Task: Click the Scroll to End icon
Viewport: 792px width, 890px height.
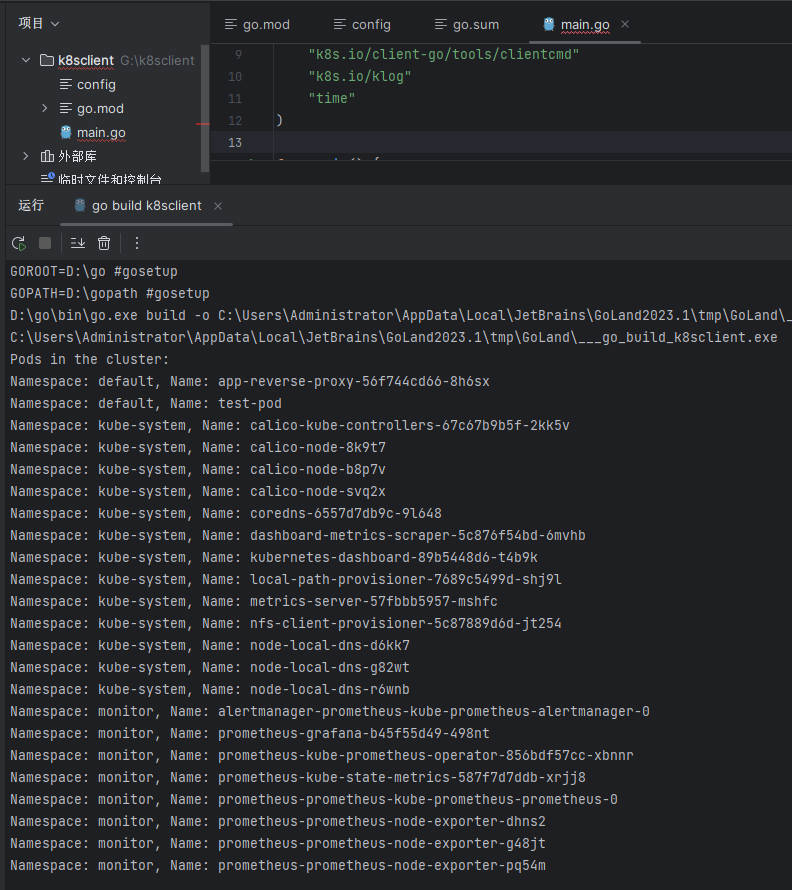Action: (x=78, y=243)
